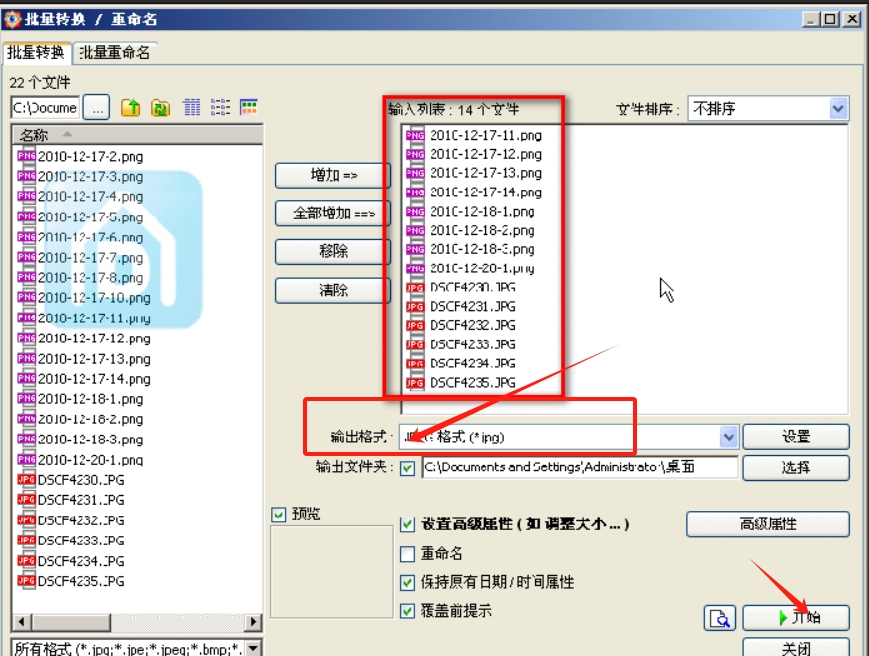Switch to details list view icon
Image resolution: width=869 pixels, height=656 pixels.
(x=192, y=107)
